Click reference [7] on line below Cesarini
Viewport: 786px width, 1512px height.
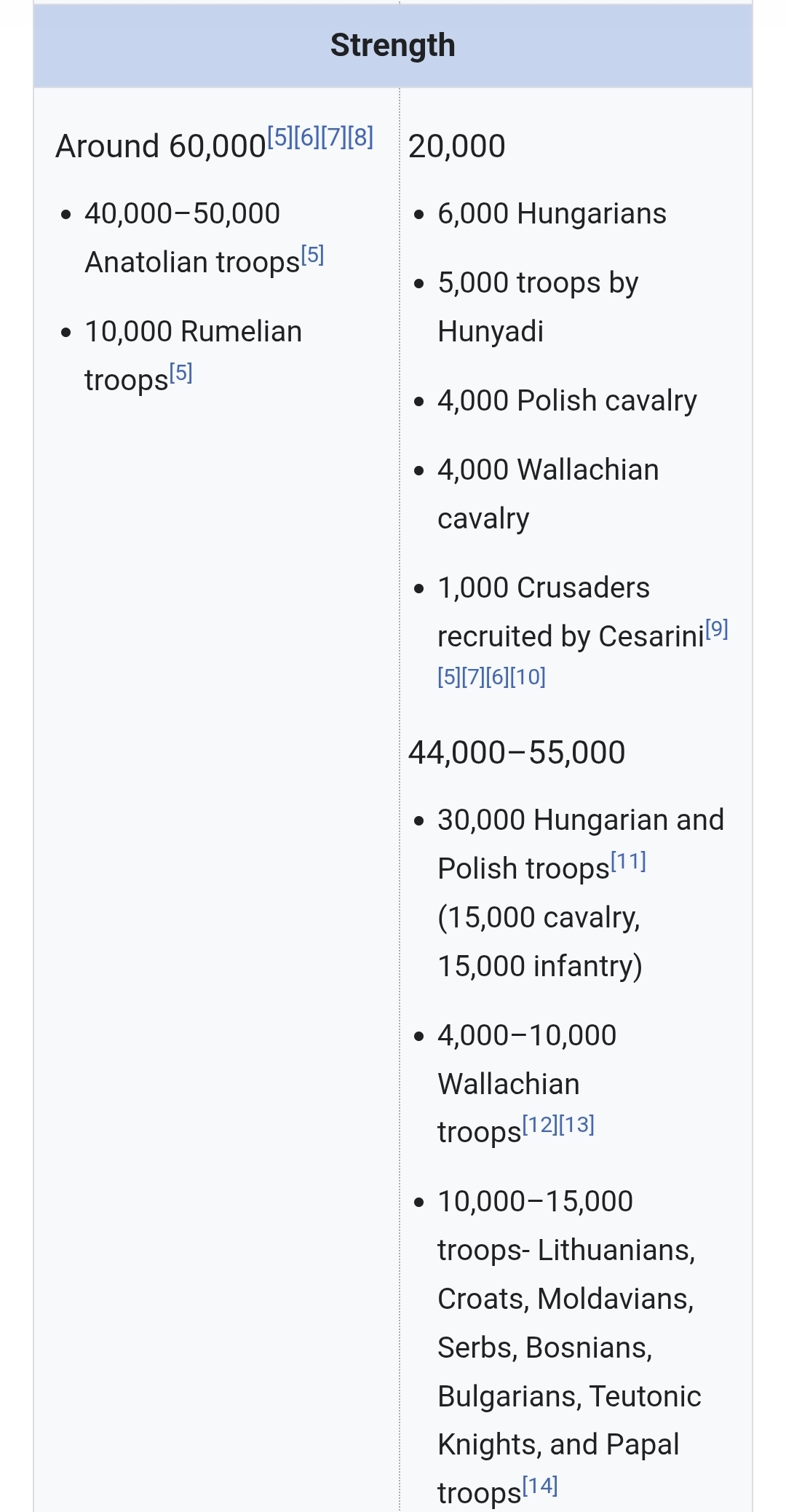473,677
